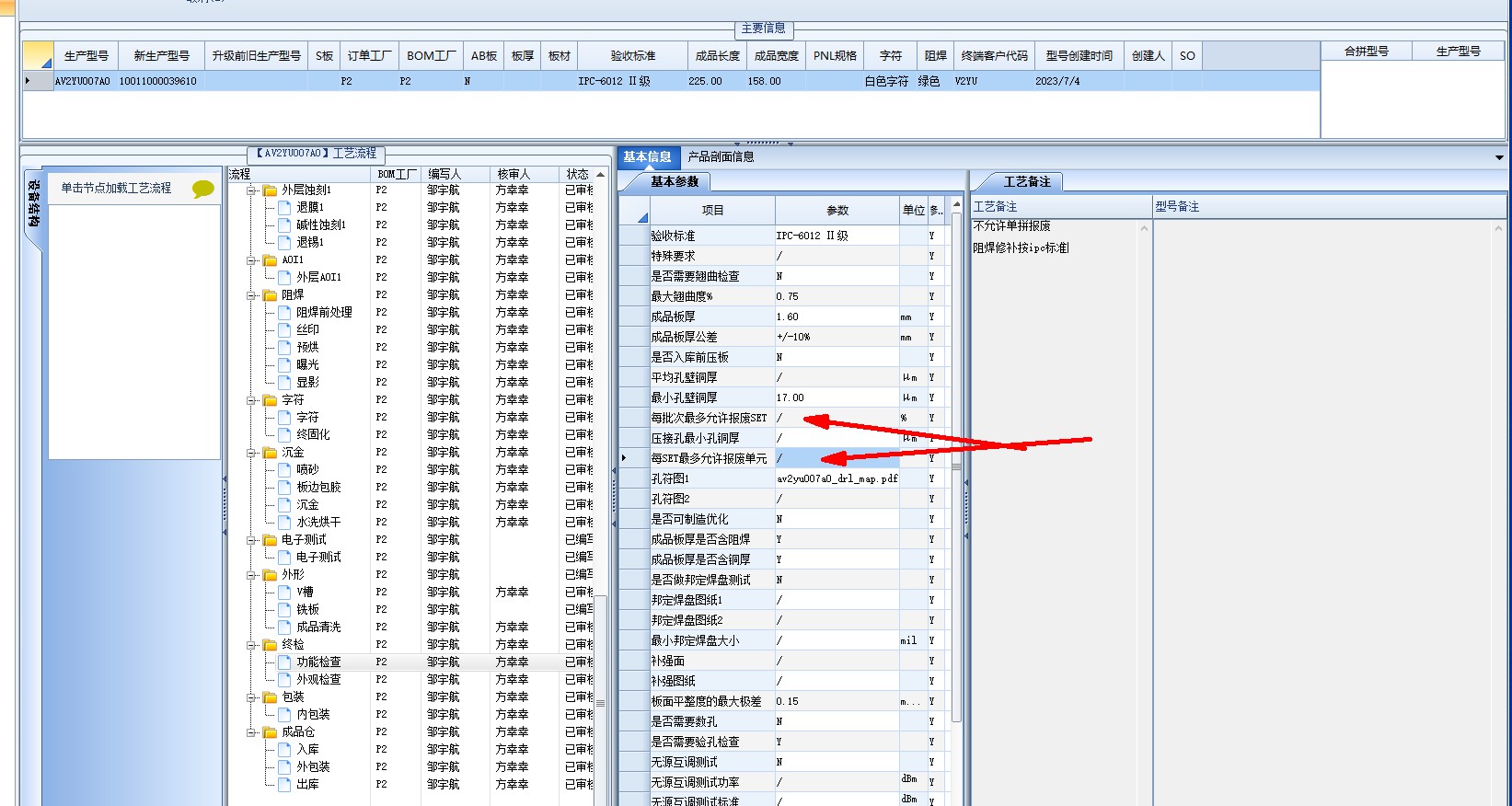Viewport: 1512px width, 806px height.
Task: Click the 参数 column header
Action: (x=837, y=210)
